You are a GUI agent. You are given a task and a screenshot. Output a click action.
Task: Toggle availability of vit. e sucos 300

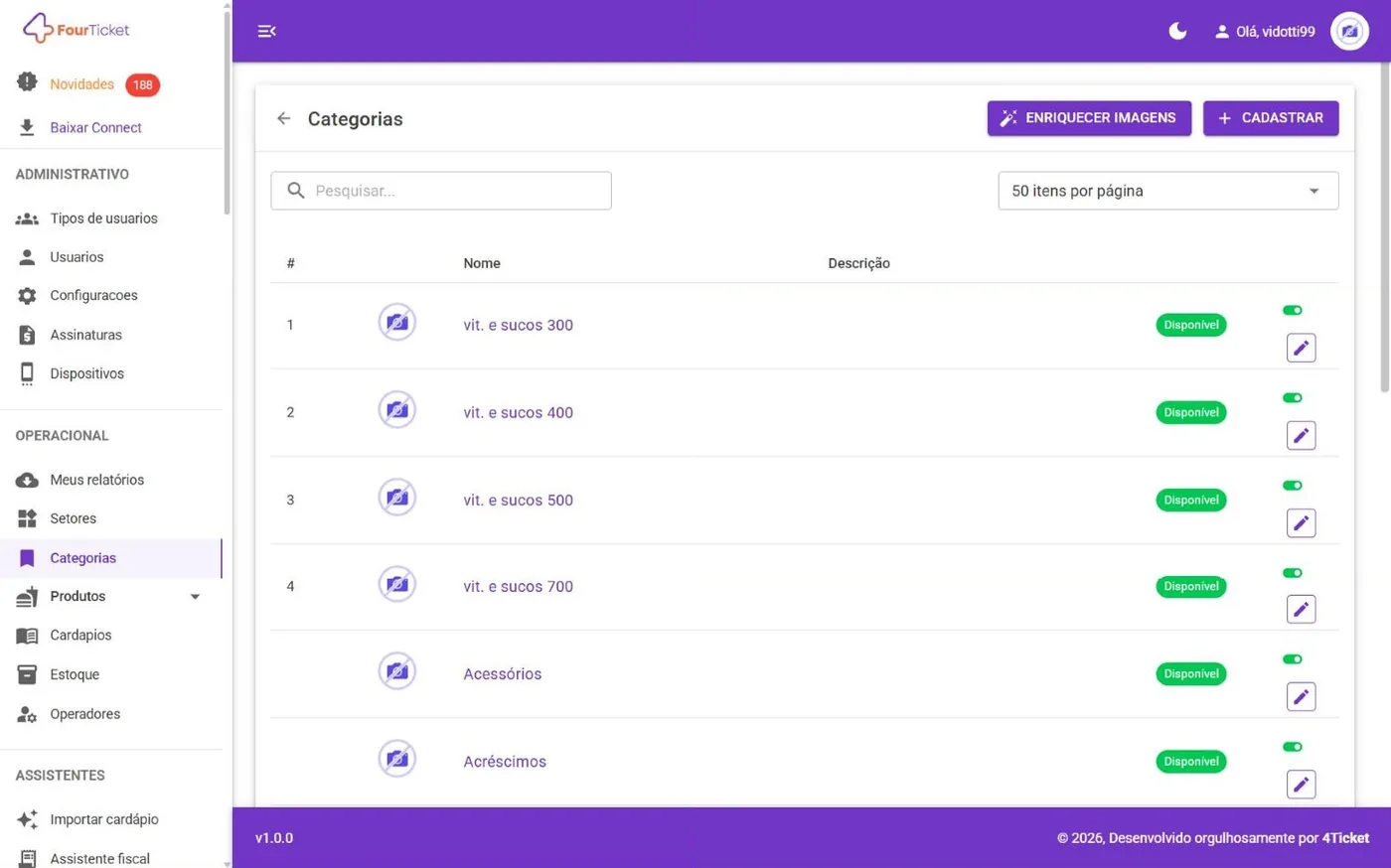pos(1292,310)
